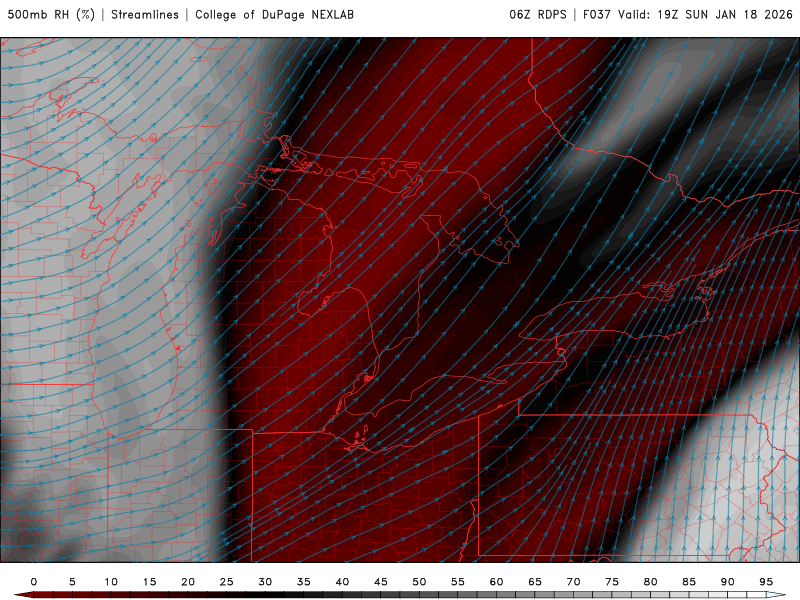Click the '06Z RDPS' model run label
This screenshot has height=600, width=800.
click(538, 15)
